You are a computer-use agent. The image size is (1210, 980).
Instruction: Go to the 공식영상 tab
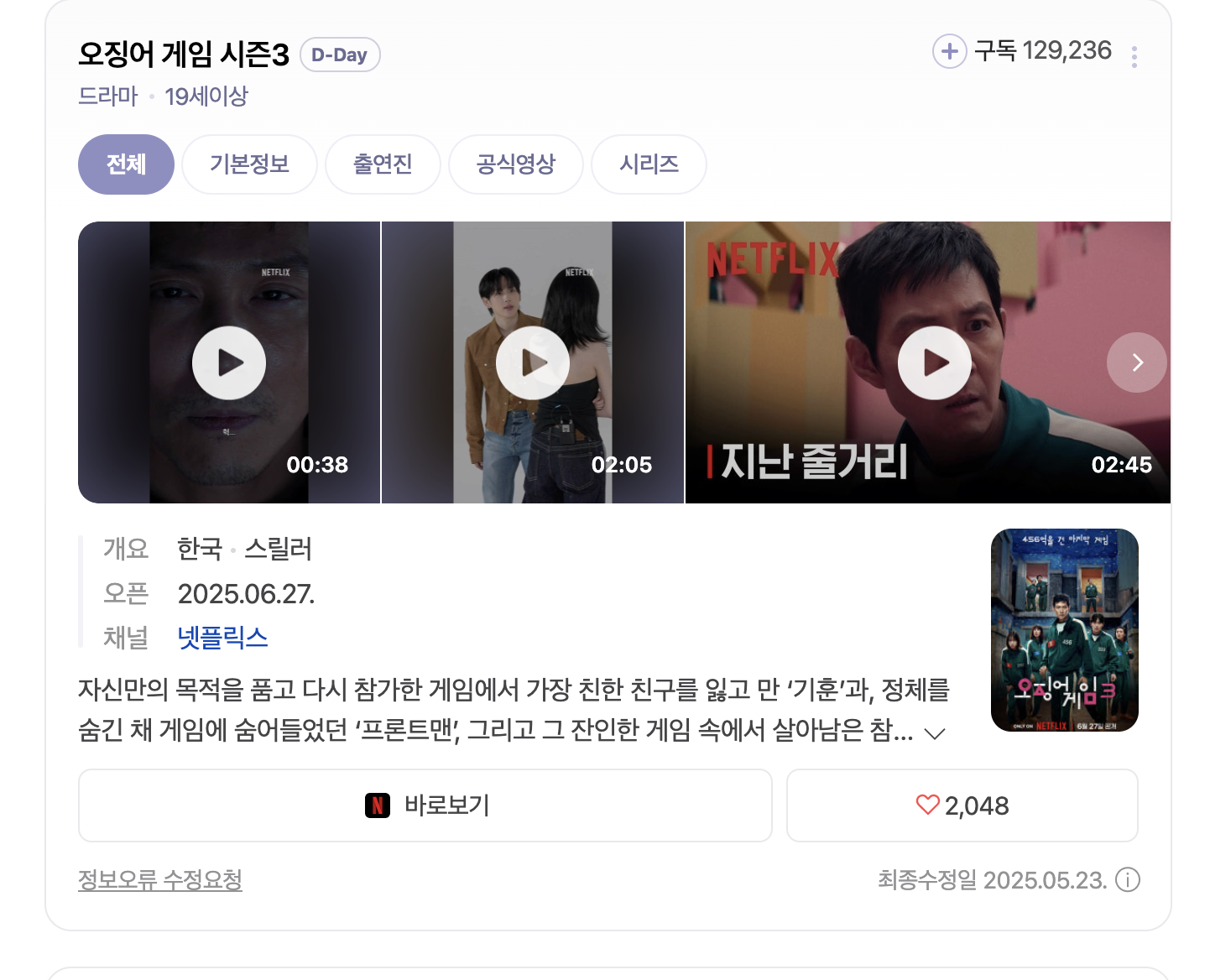(516, 164)
